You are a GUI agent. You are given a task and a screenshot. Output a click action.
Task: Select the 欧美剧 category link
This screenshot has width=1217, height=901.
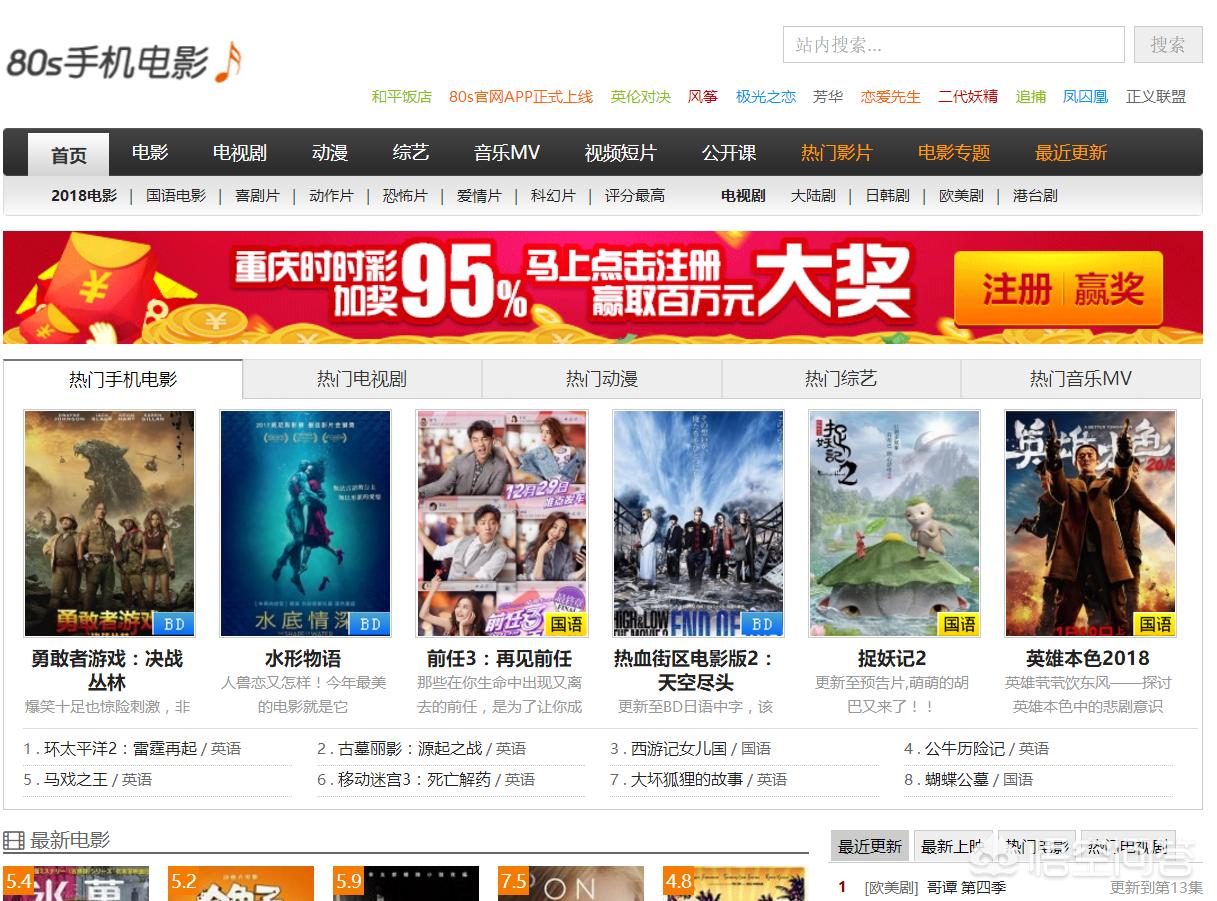pyautogui.click(x=961, y=196)
